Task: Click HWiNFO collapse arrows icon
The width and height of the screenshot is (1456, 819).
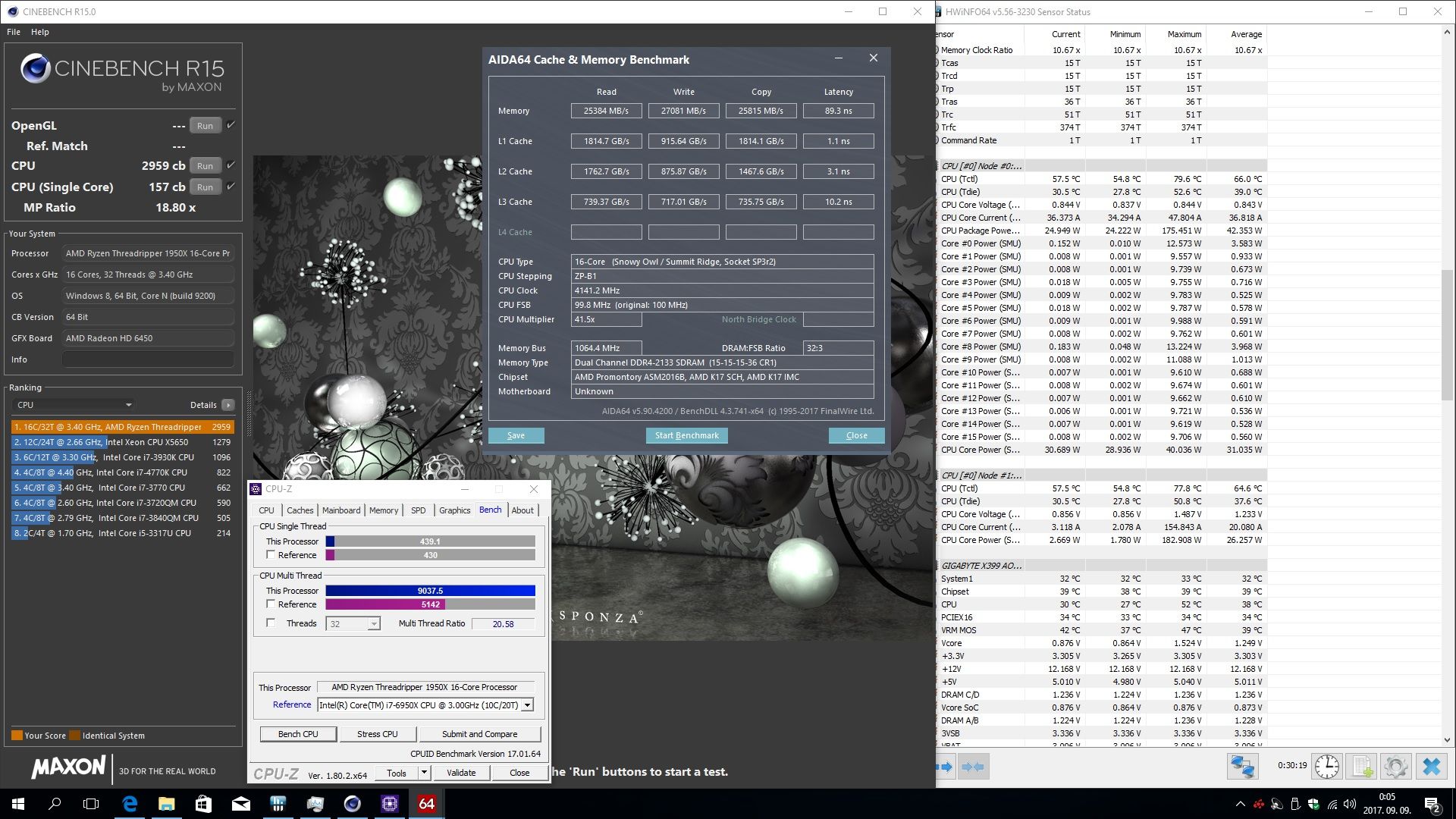Action: (x=973, y=767)
